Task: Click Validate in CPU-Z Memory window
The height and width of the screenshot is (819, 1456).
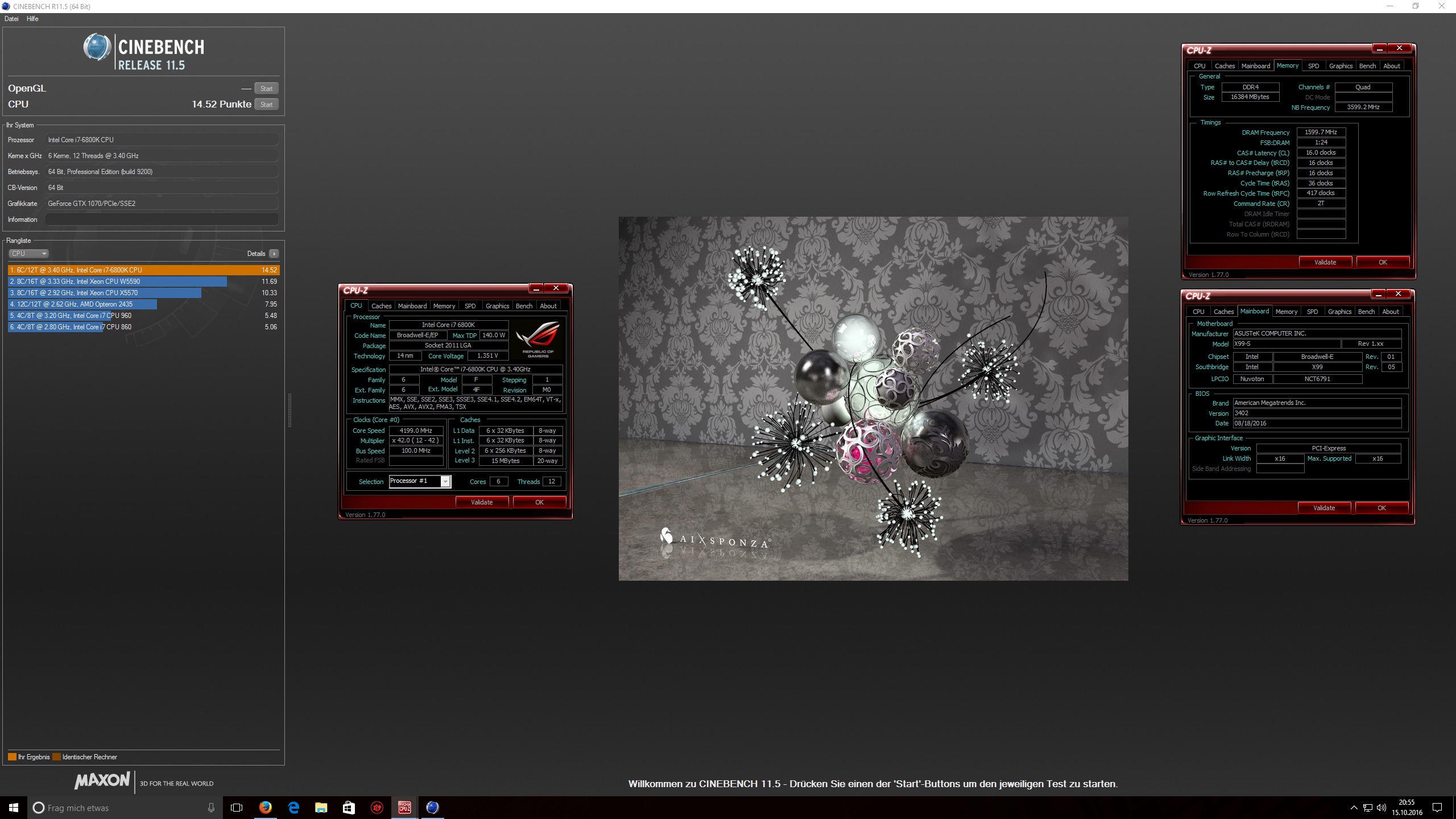Action: point(1325,262)
